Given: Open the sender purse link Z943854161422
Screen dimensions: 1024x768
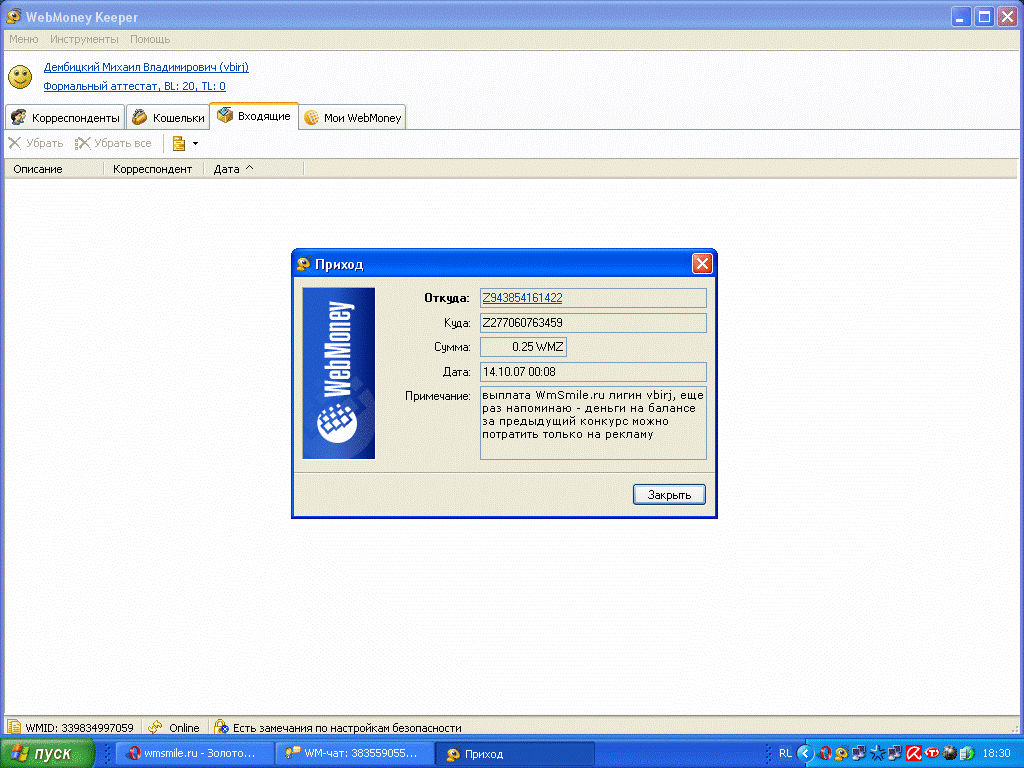Looking at the screenshot, I should (522, 298).
